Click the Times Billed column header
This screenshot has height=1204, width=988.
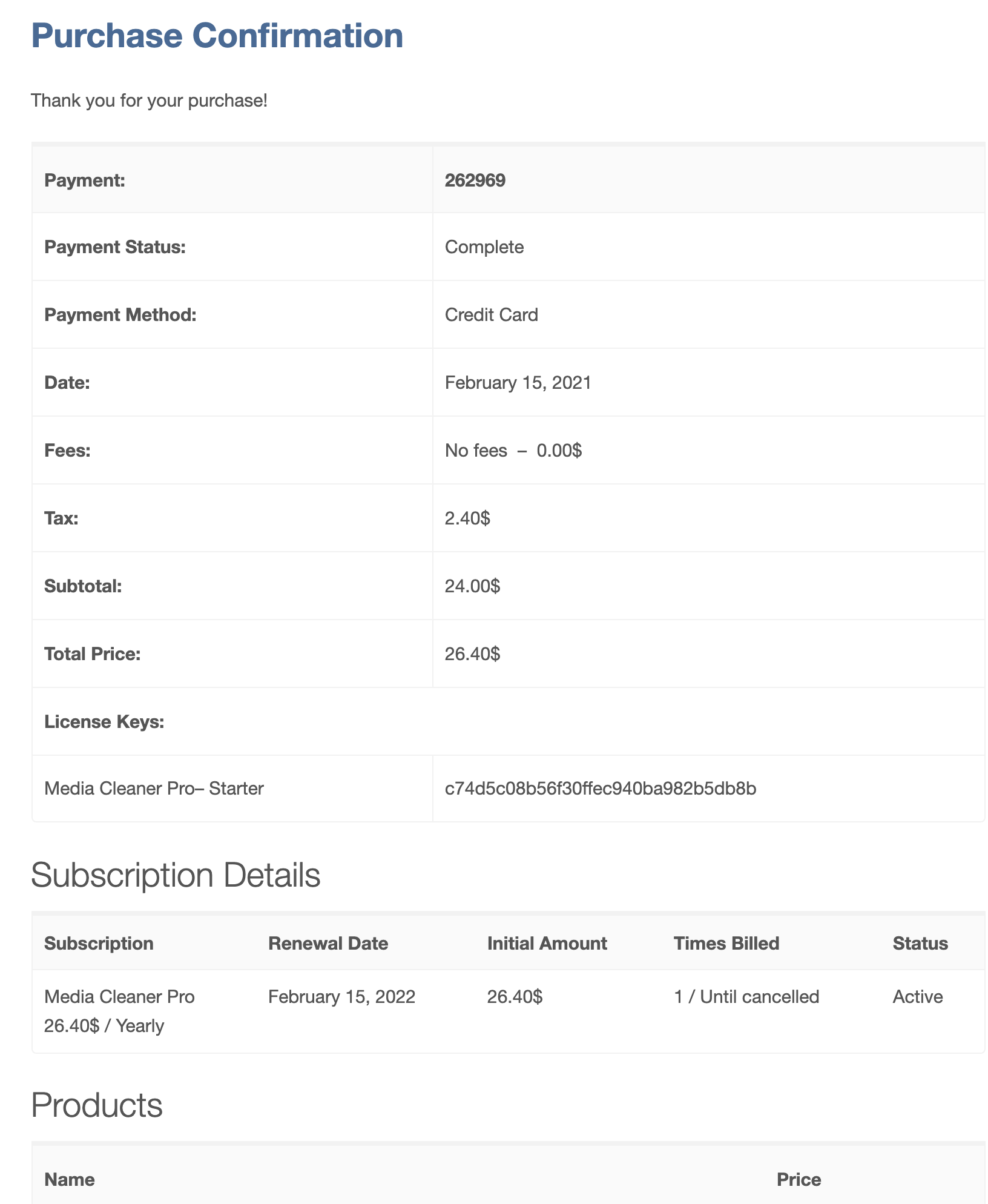click(x=726, y=944)
